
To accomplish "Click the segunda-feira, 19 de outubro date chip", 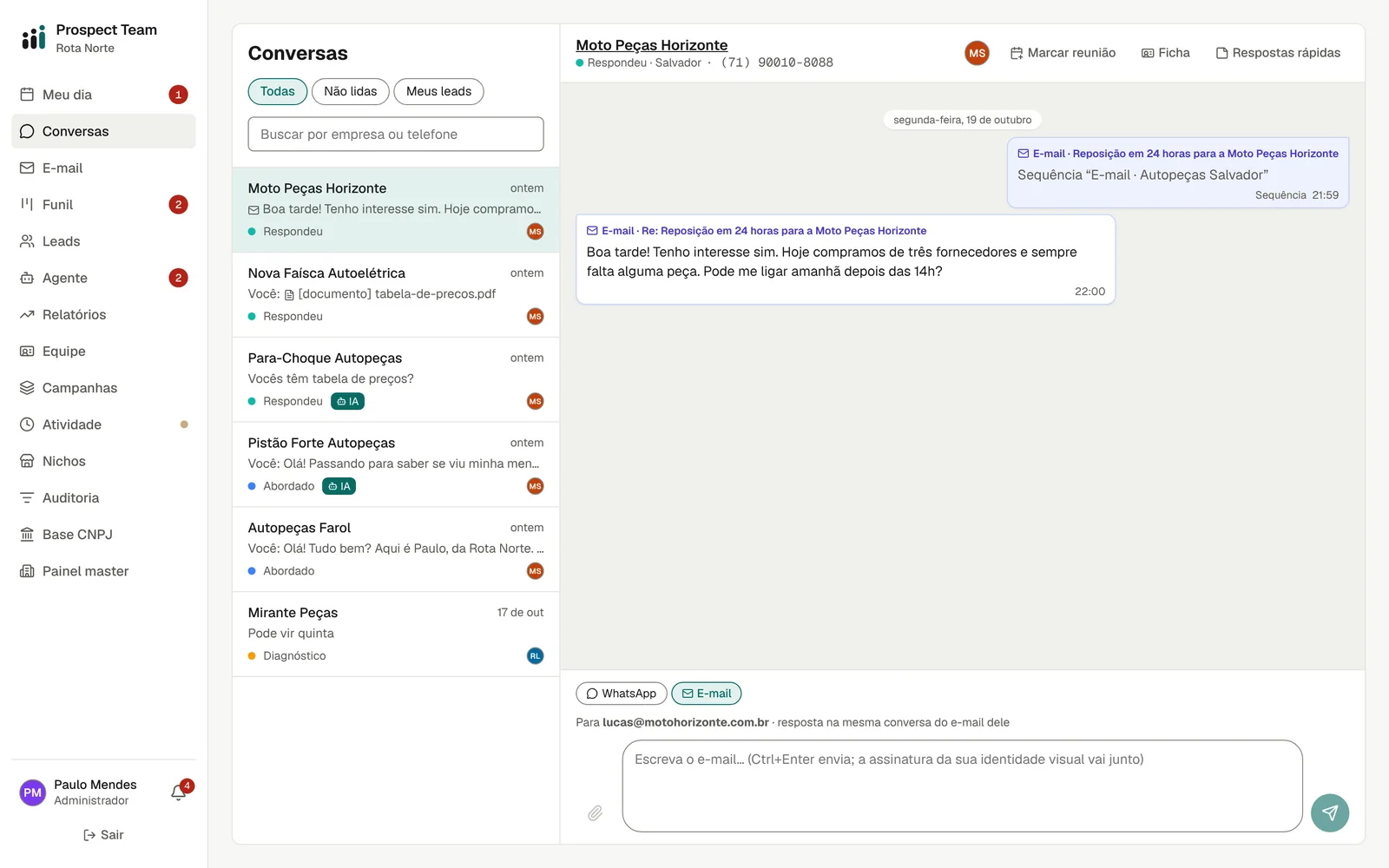I will (x=963, y=120).
